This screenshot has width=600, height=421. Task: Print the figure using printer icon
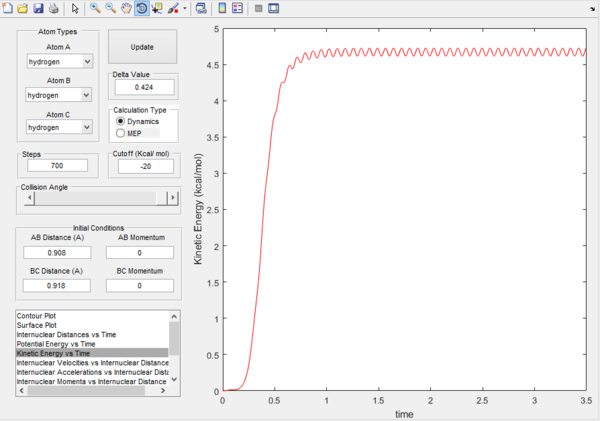52,8
